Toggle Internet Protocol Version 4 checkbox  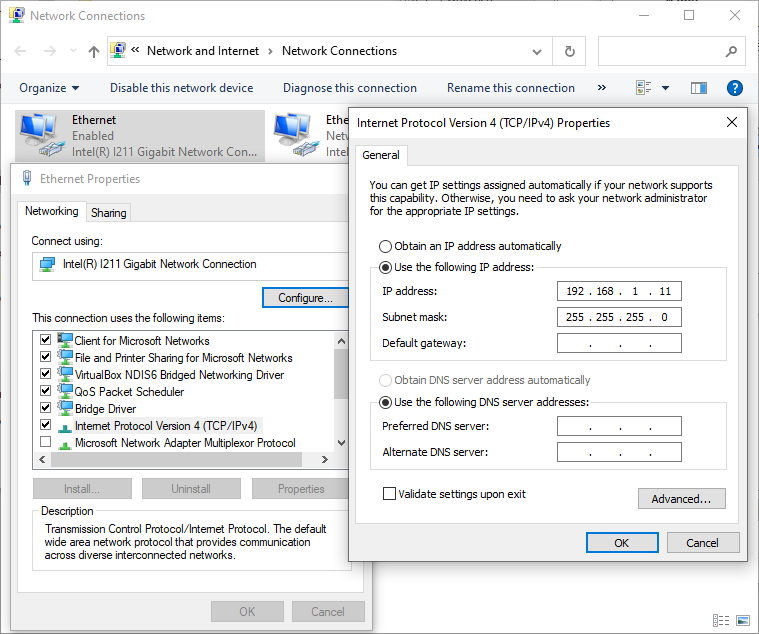click(46, 425)
